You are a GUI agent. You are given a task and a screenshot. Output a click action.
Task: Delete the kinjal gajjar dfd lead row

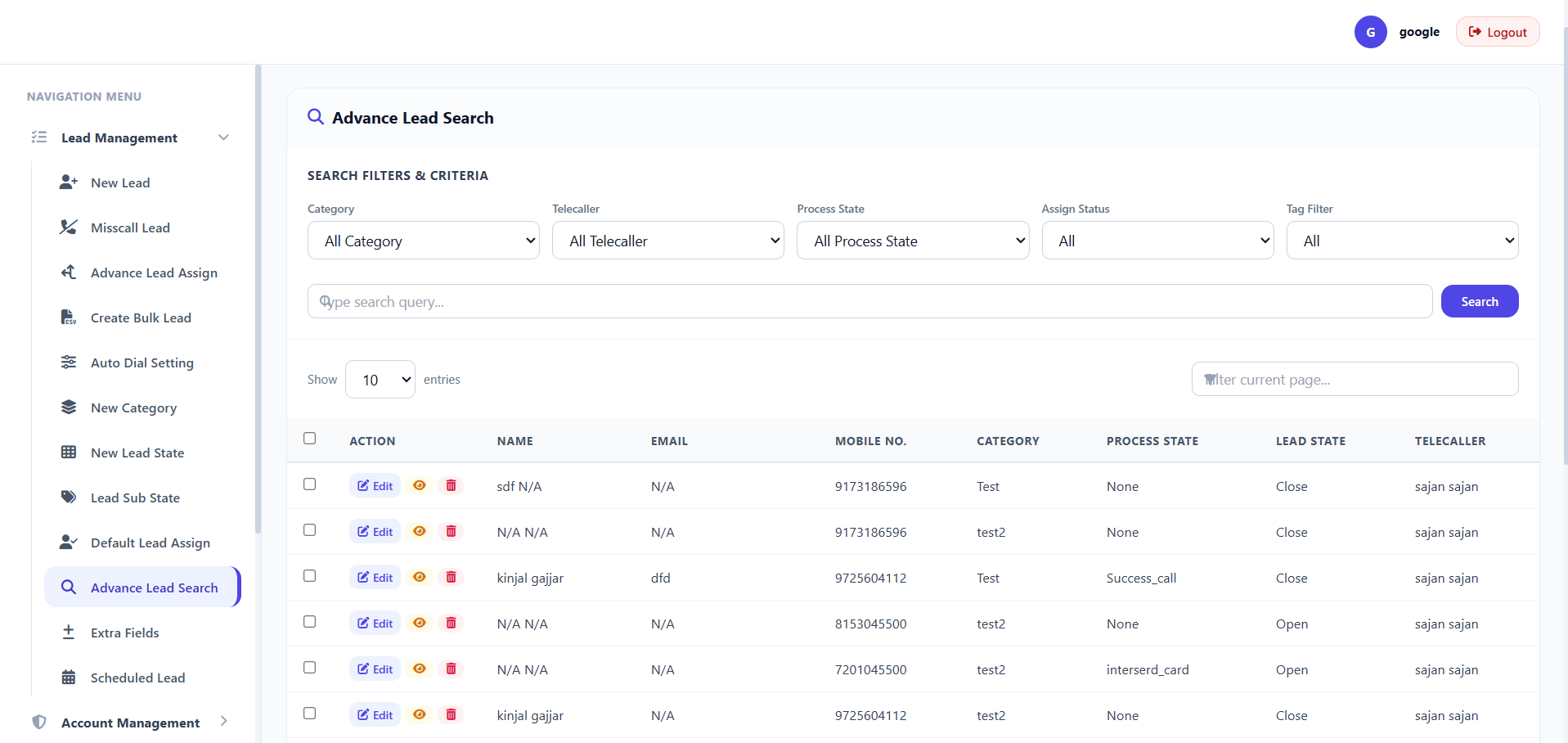tap(451, 577)
